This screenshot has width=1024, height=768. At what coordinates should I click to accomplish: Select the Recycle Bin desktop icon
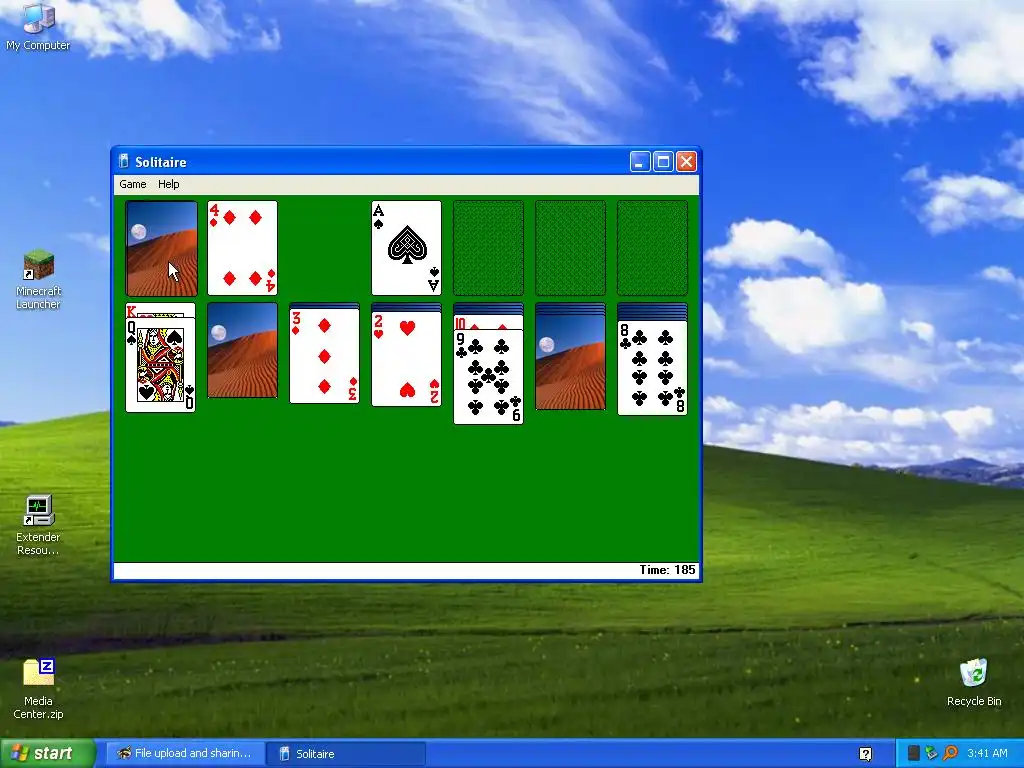[x=974, y=683]
